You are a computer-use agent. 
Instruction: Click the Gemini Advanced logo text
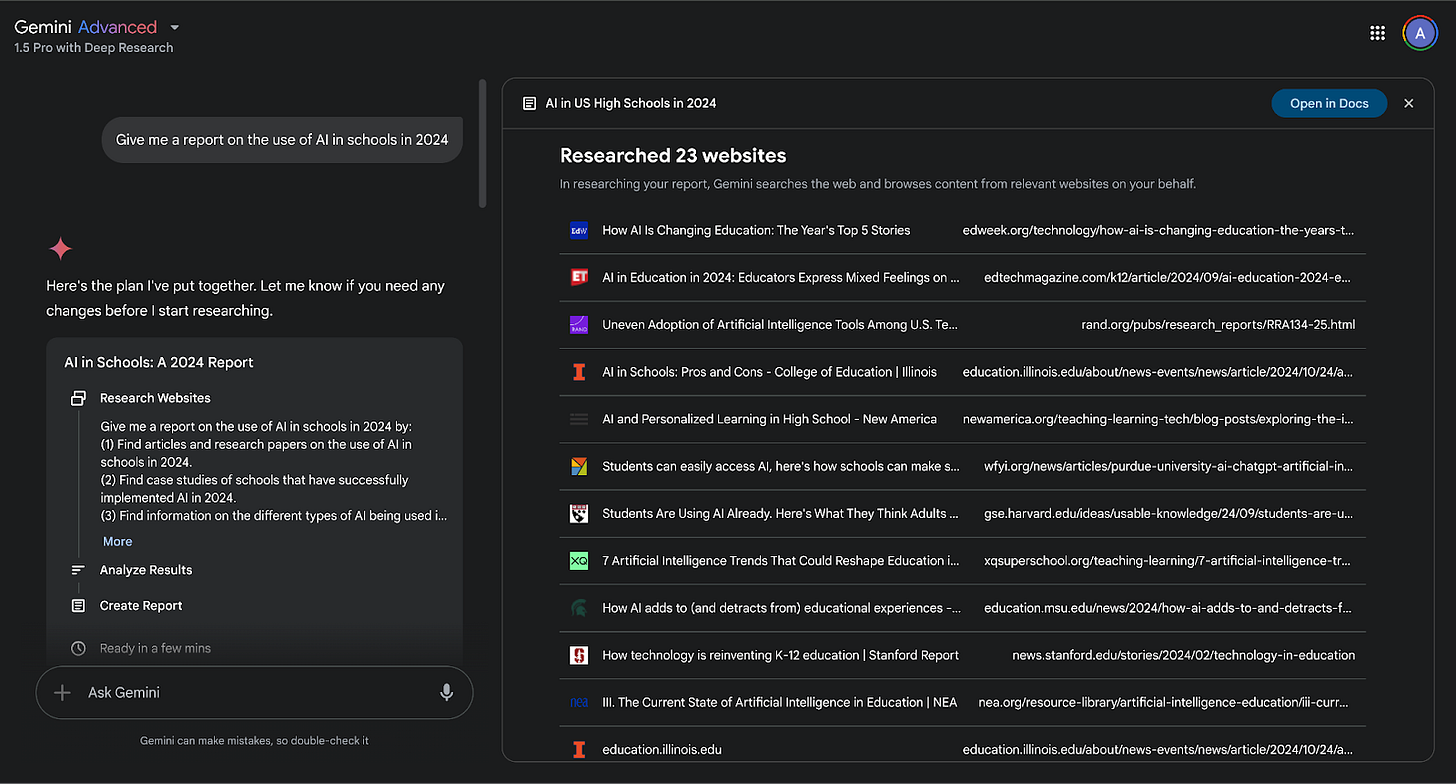tap(85, 27)
